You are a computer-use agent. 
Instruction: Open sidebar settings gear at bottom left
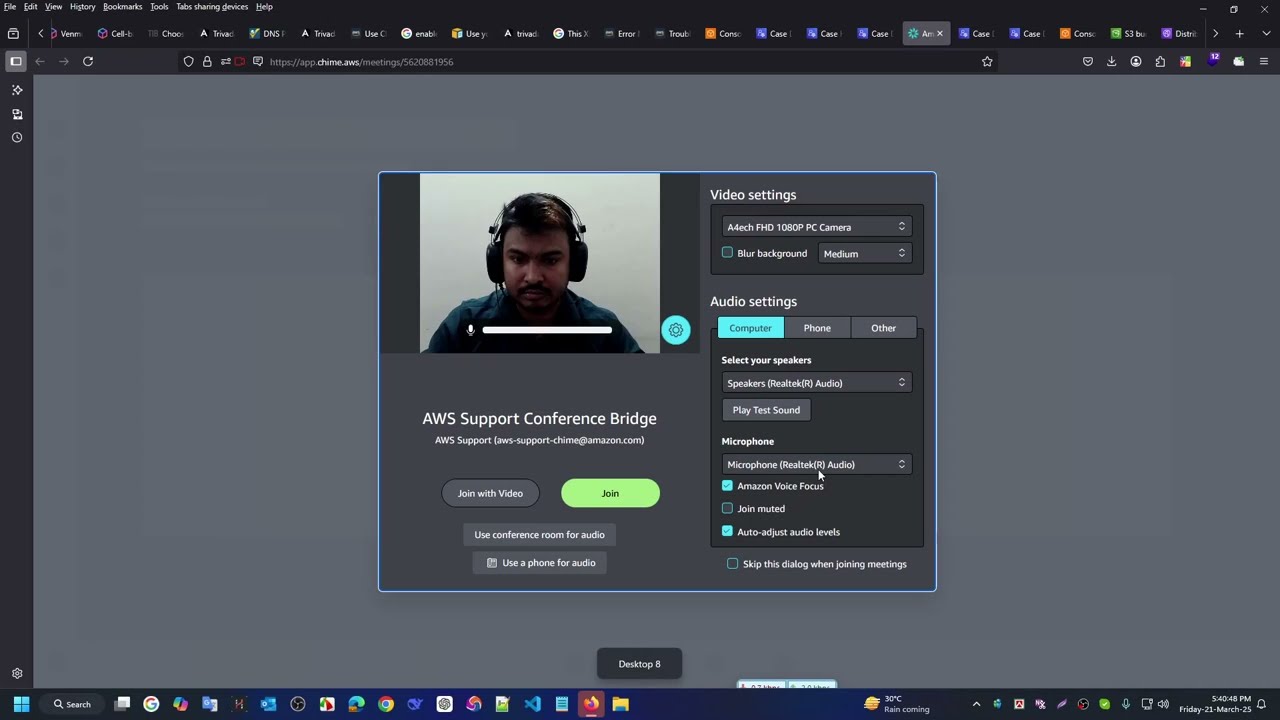coord(17,674)
